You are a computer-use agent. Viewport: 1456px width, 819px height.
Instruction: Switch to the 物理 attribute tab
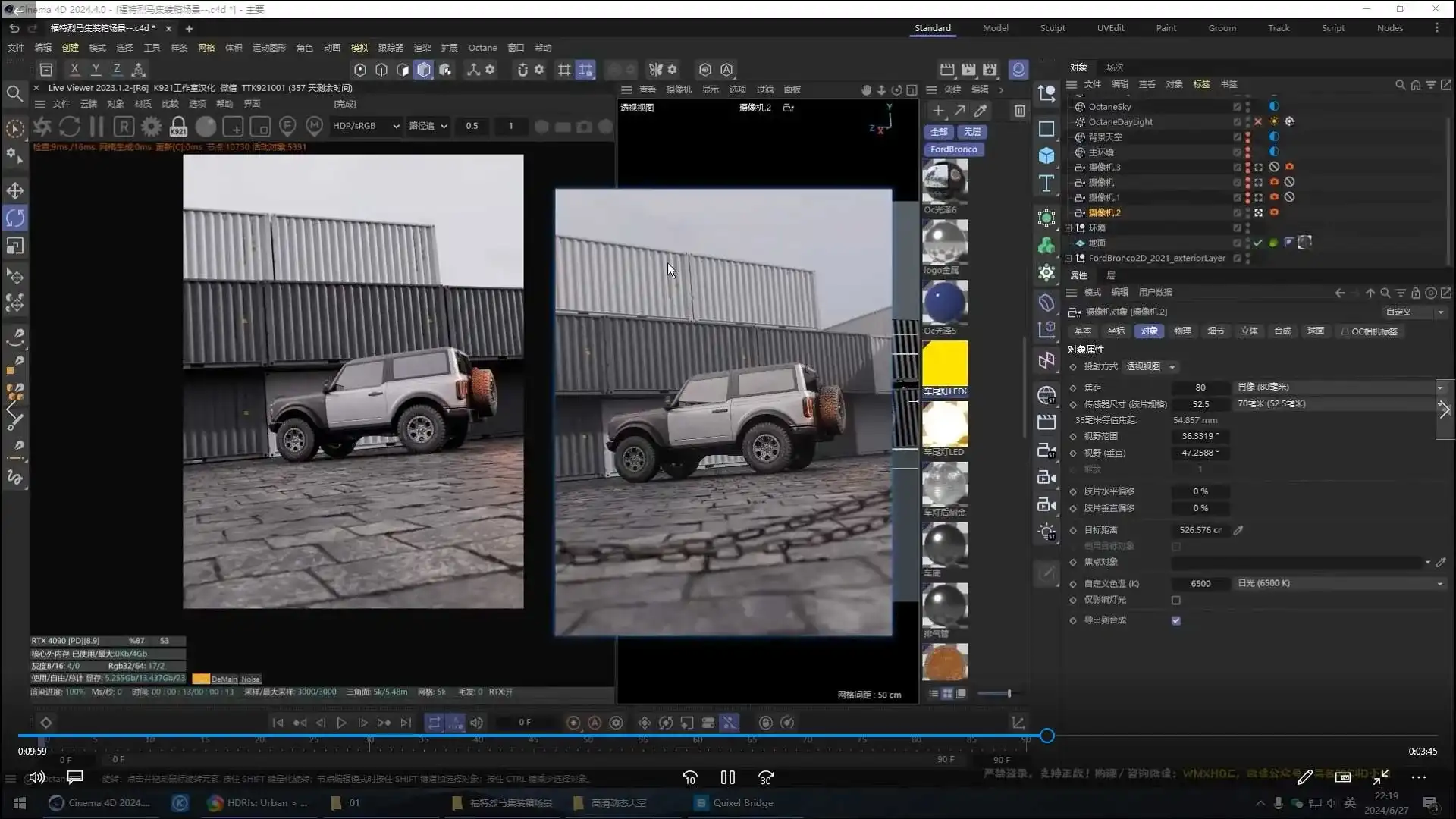[x=1182, y=331]
